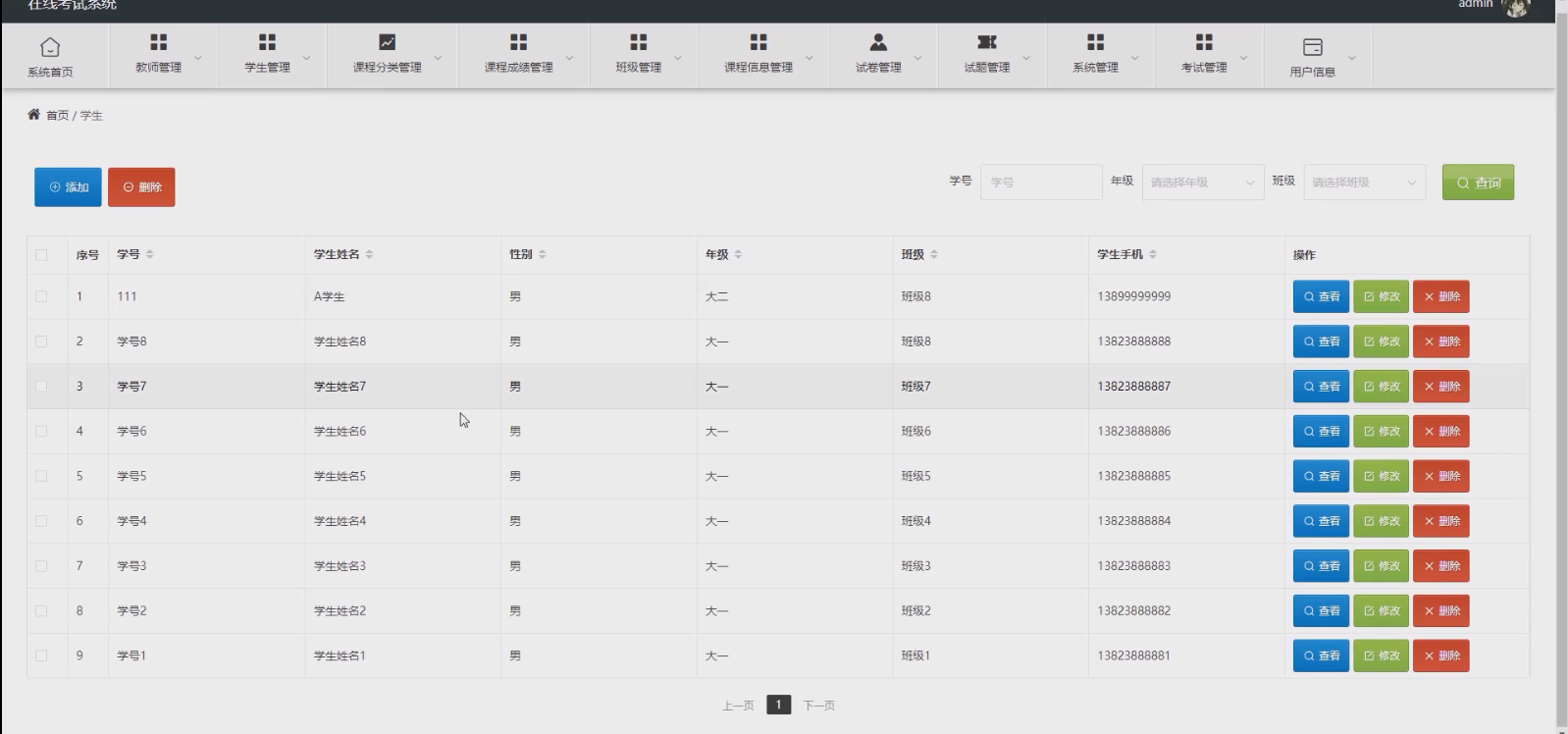Delete the student 学号1 row
The height and width of the screenshot is (734, 1568).
point(1441,655)
